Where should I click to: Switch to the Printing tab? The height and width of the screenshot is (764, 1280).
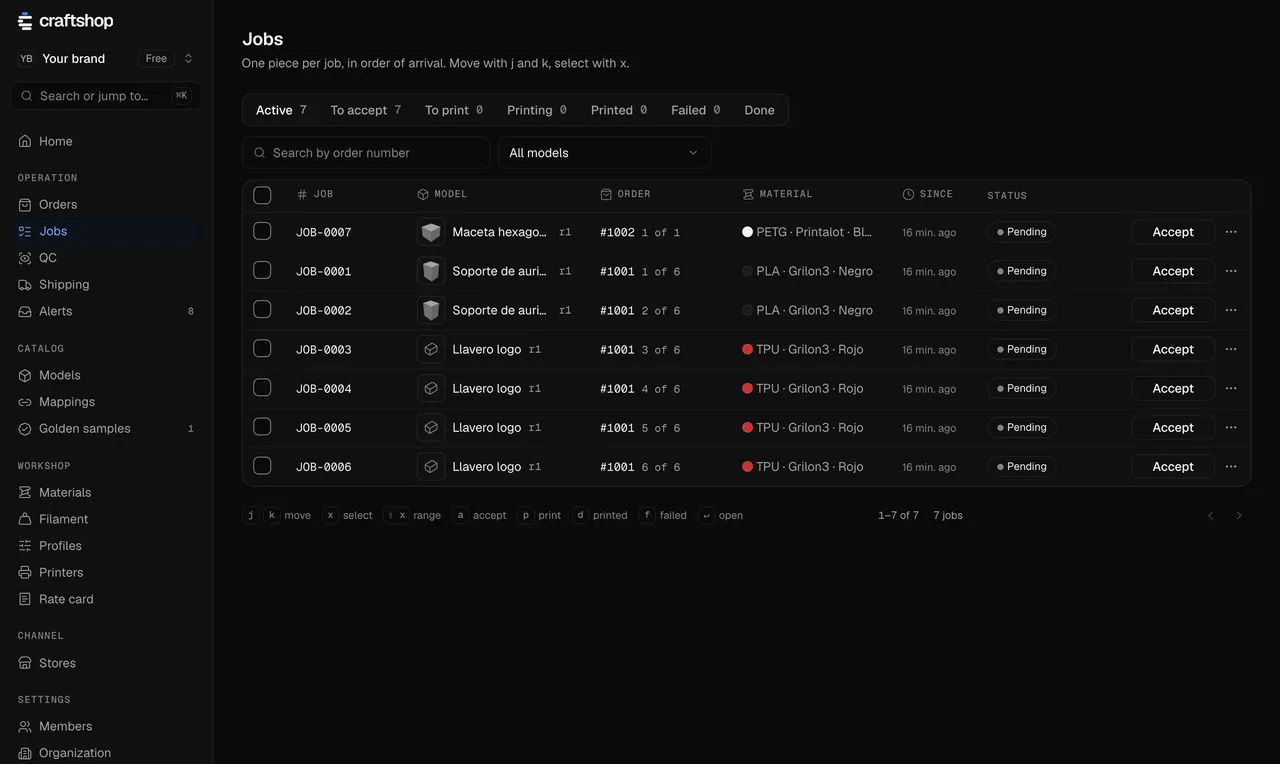coord(537,110)
